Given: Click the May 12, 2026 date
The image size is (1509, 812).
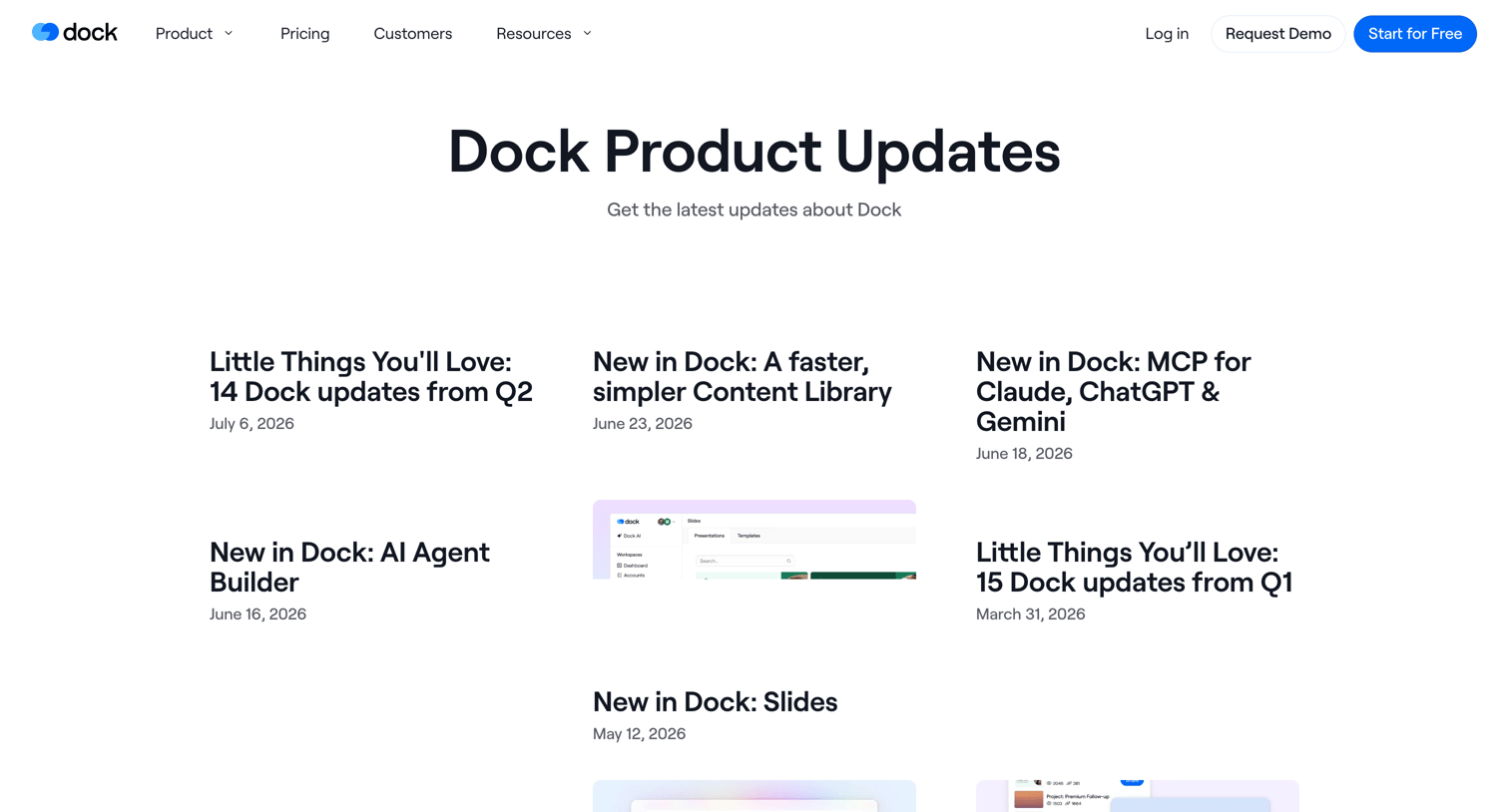Looking at the screenshot, I should coord(639,734).
